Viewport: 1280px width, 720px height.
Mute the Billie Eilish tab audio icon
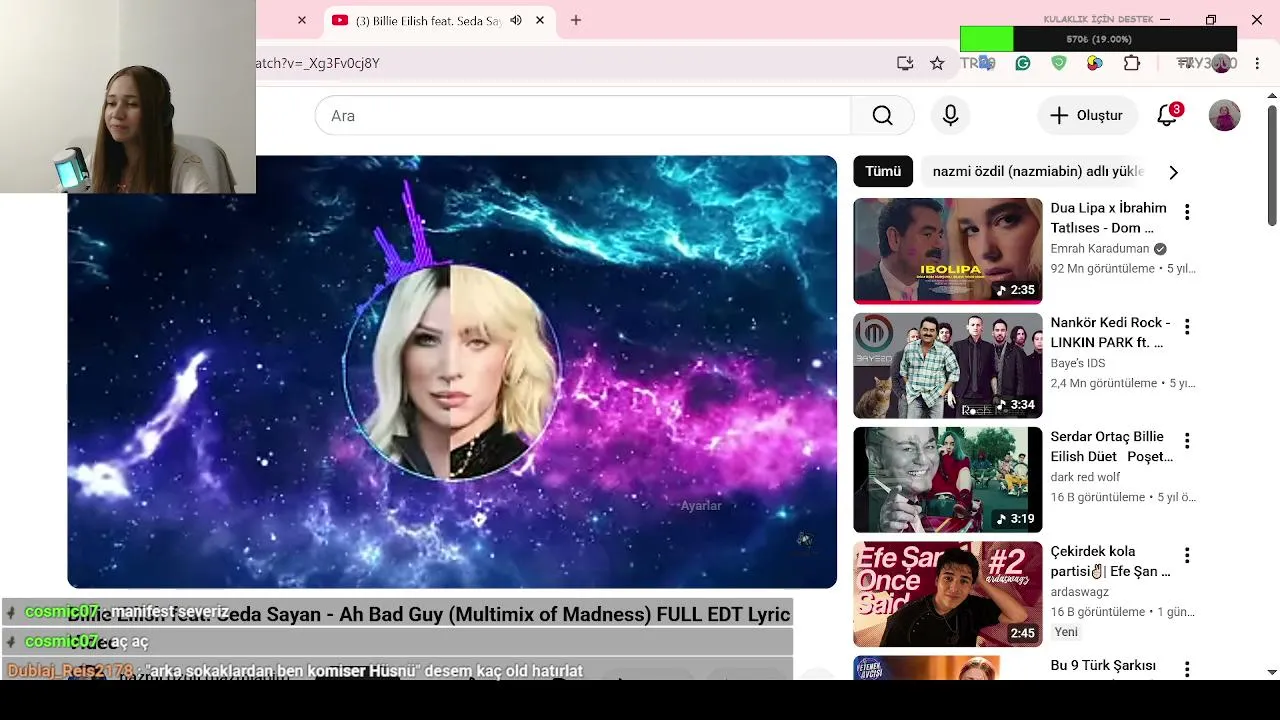(516, 20)
